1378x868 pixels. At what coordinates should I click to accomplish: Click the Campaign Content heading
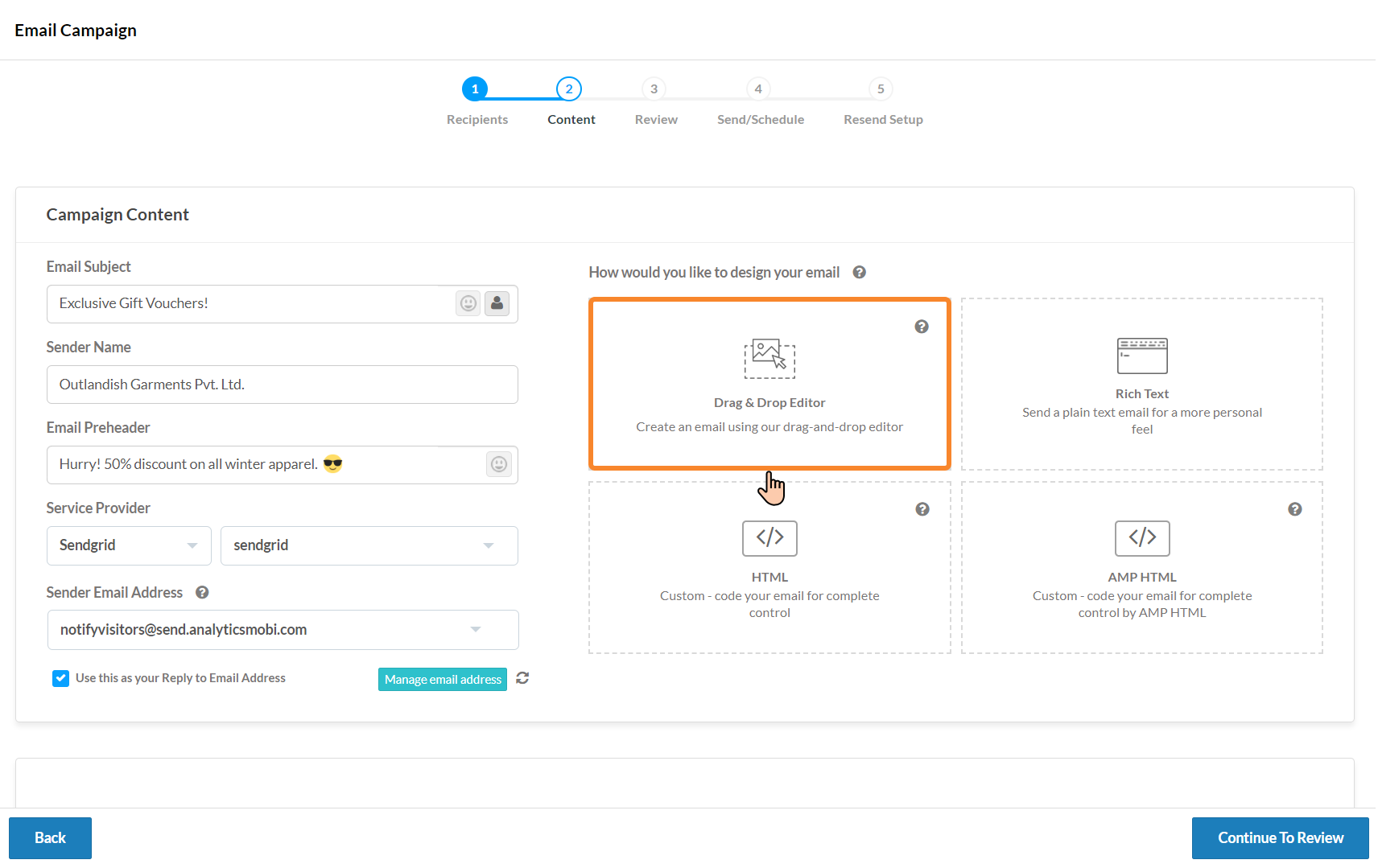click(x=118, y=215)
